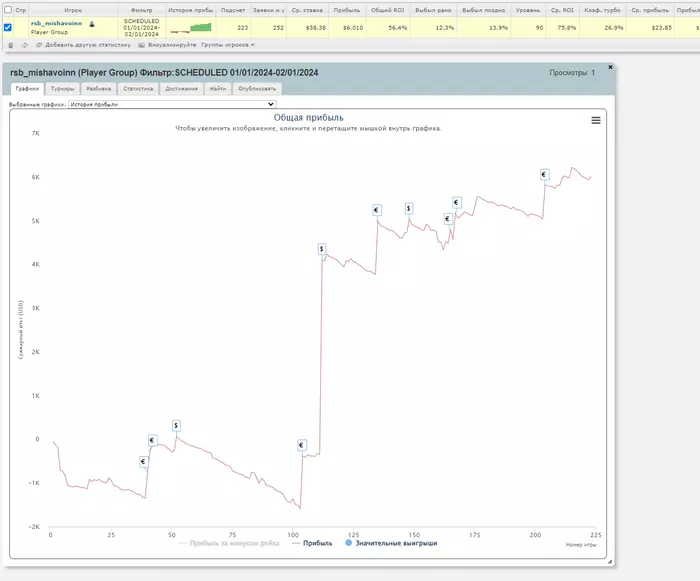The image size is (700, 581).
Task: Tick the select-all checkbox in the table header
Action: (8, 9)
